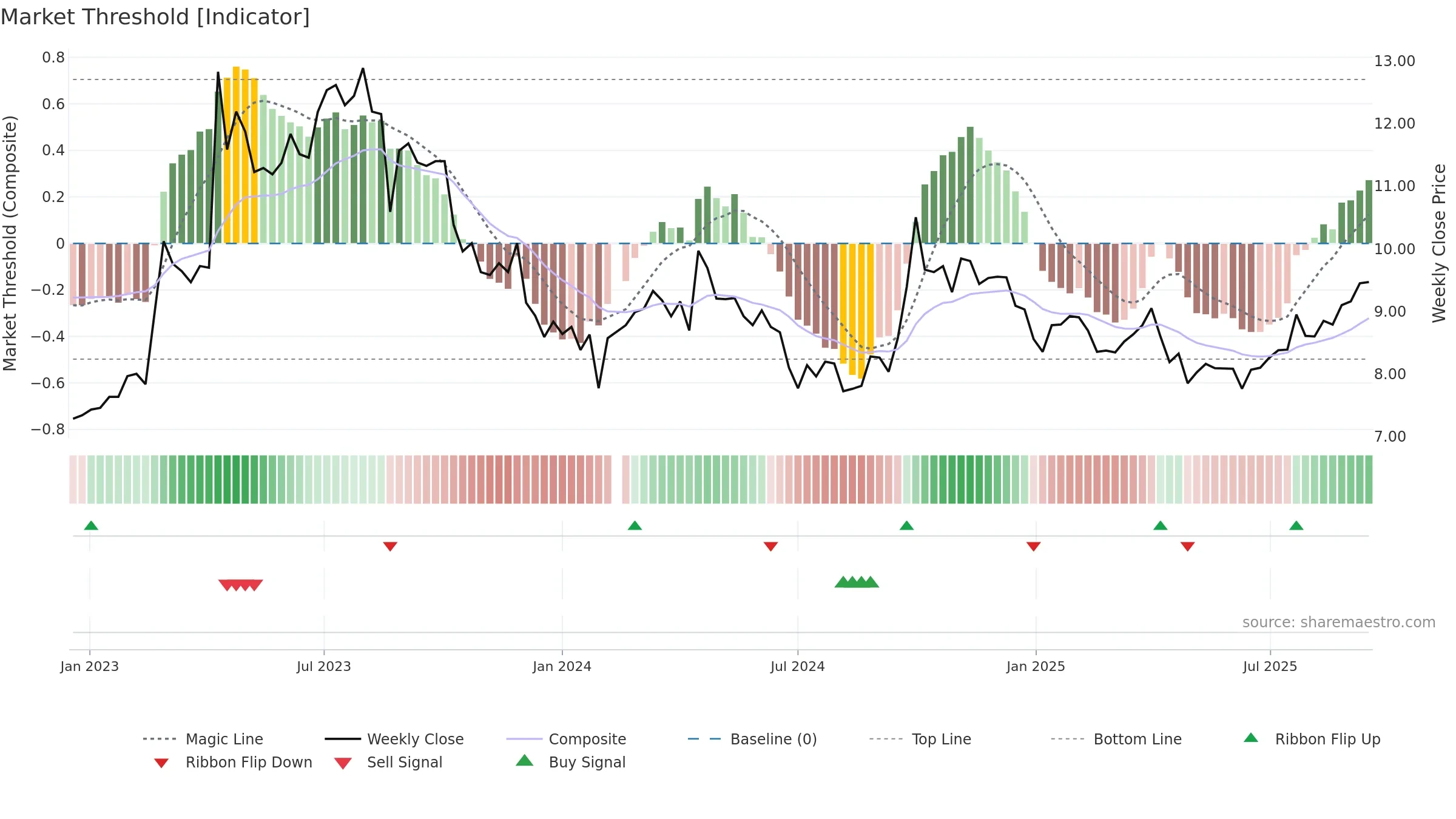Image resolution: width=1456 pixels, height=819 pixels.
Task: Click the 7.00 price axis label
Action: click(1390, 437)
